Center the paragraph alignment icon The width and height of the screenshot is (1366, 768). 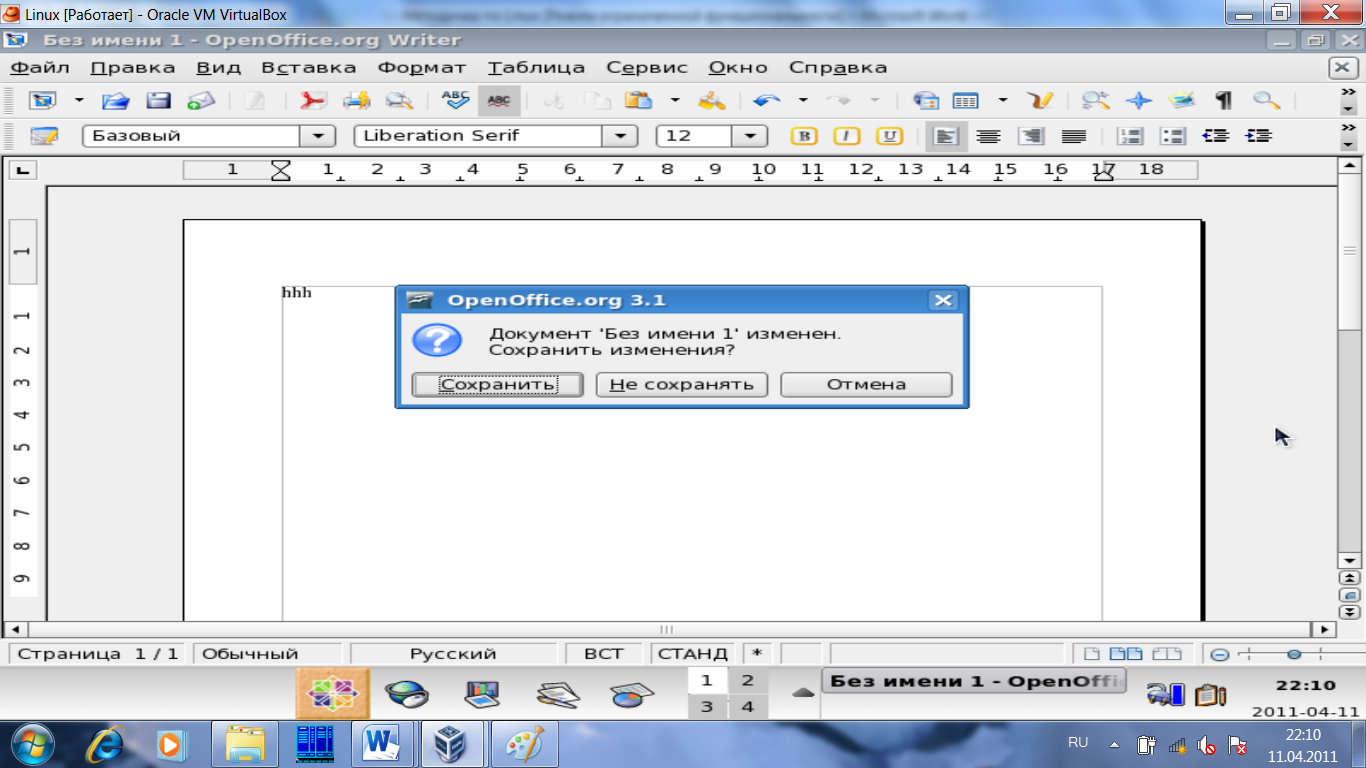pyautogui.click(x=988, y=136)
